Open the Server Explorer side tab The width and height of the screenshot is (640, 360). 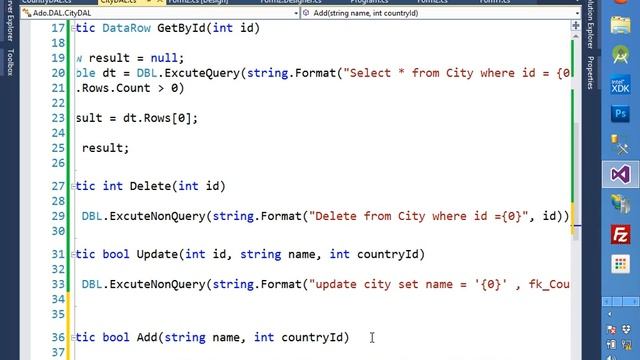tap(10, 20)
